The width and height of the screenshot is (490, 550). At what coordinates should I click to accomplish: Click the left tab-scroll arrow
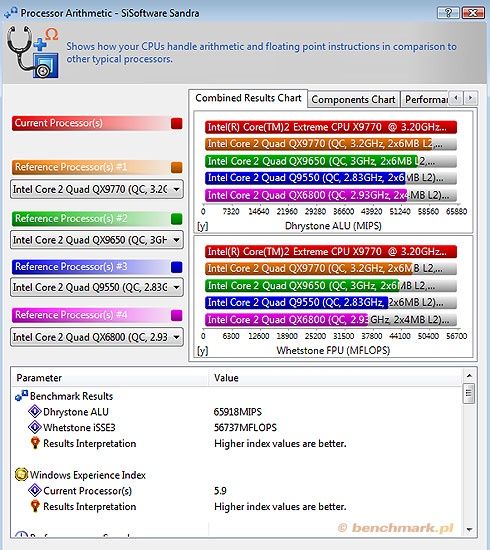[456, 98]
